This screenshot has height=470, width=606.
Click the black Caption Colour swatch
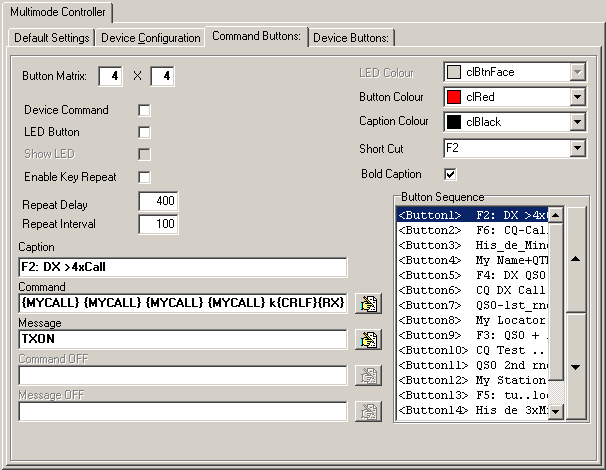click(454, 122)
